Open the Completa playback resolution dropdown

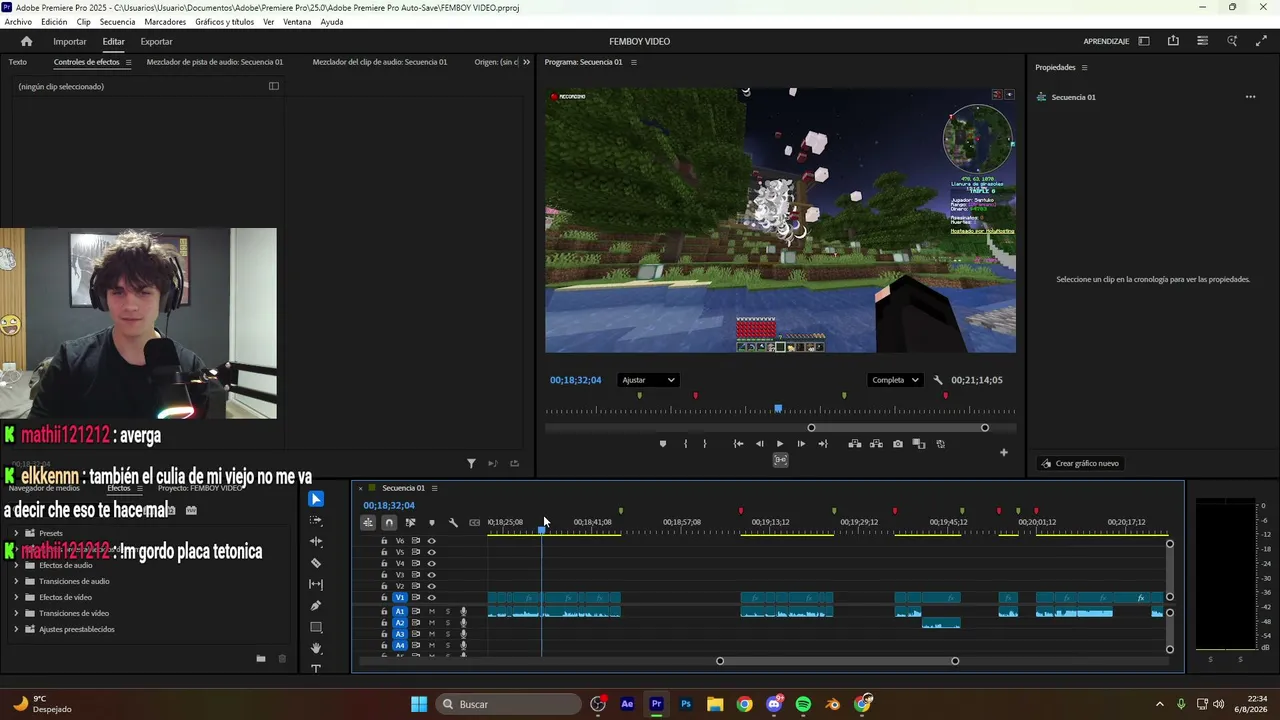(x=895, y=380)
